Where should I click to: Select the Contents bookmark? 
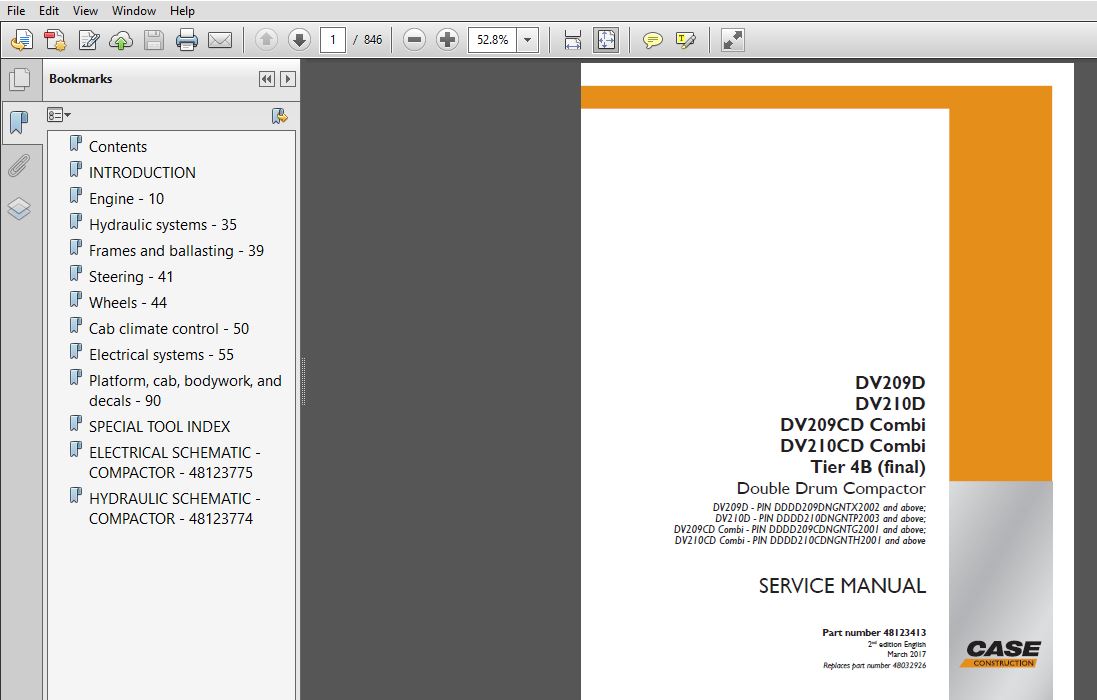pos(118,147)
